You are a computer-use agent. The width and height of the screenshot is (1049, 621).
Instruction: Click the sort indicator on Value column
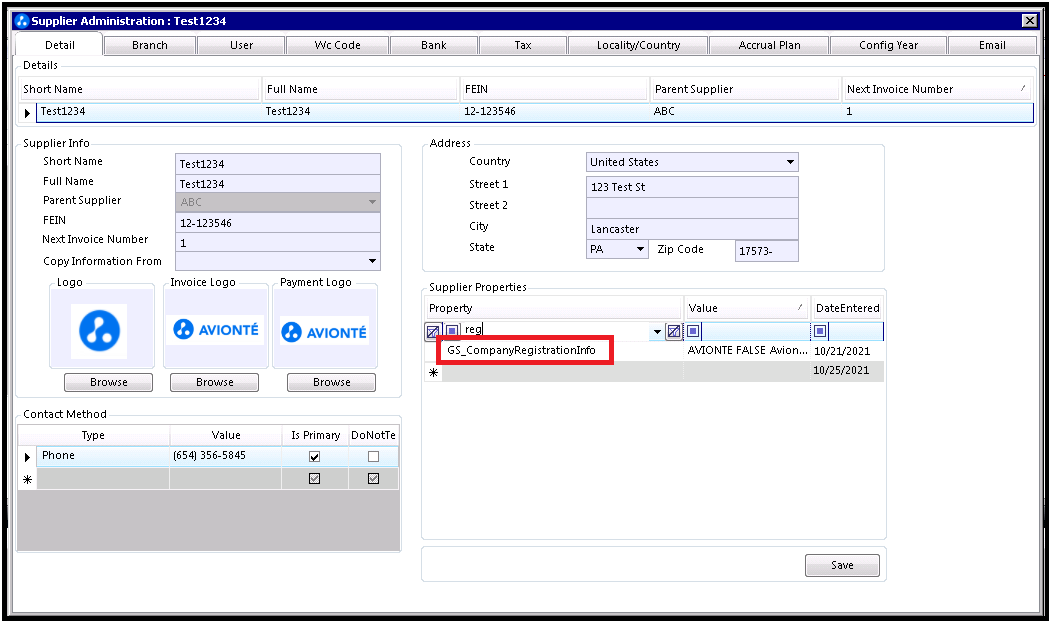(x=800, y=307)
